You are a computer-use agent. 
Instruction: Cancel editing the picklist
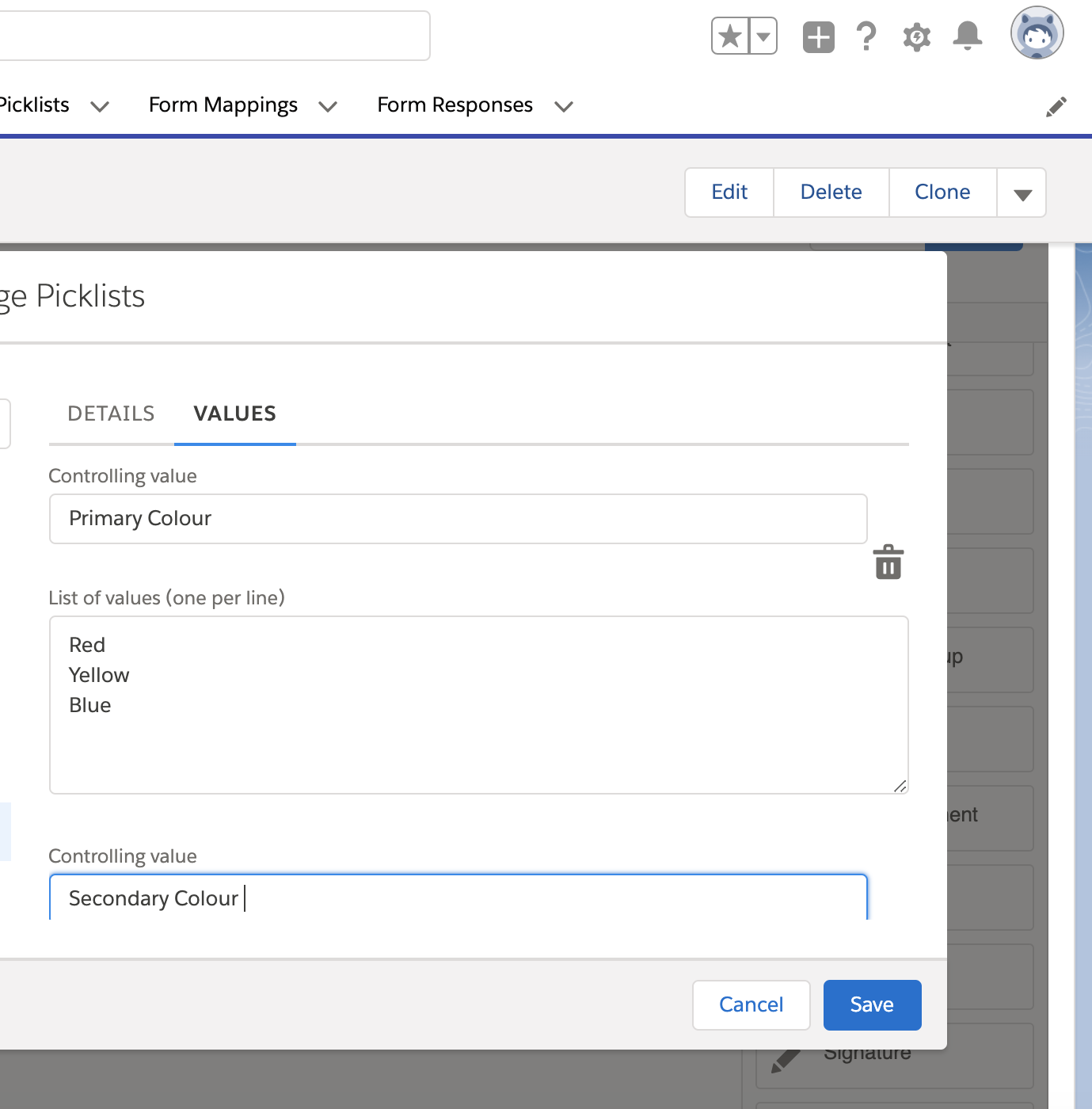pos(750,1004)
